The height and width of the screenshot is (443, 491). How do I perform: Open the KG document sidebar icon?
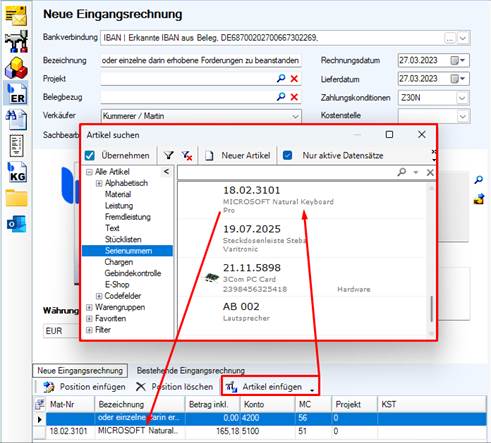(x=17, y=173)
